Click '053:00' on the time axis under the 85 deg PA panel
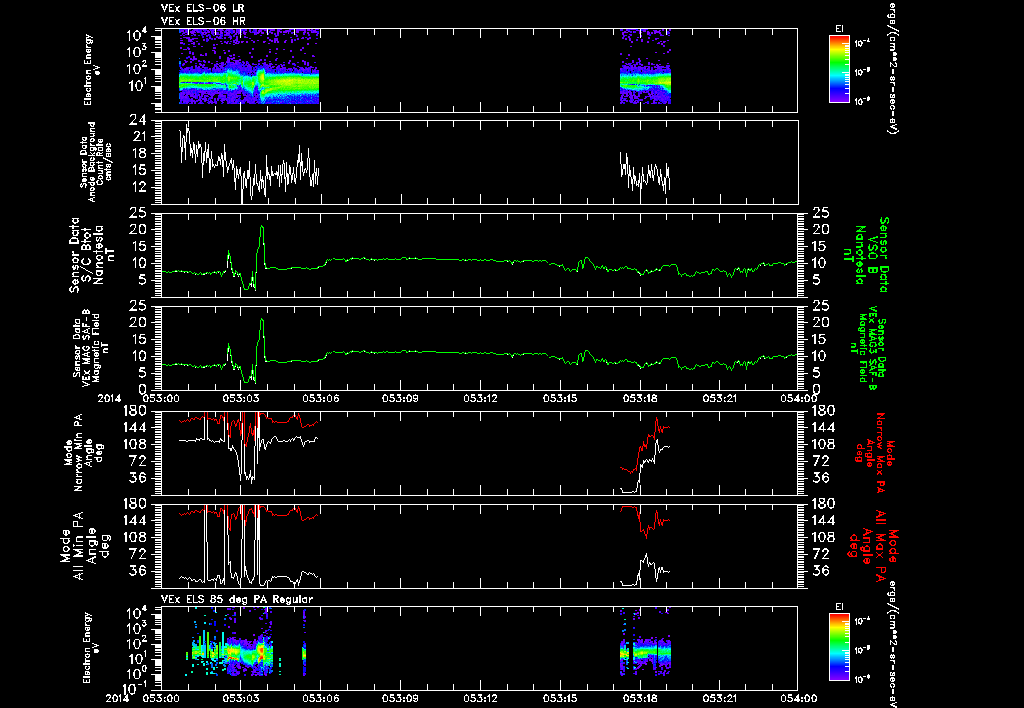The height and width of the screenshot is (708, 1024). click(x=161, y=698)
